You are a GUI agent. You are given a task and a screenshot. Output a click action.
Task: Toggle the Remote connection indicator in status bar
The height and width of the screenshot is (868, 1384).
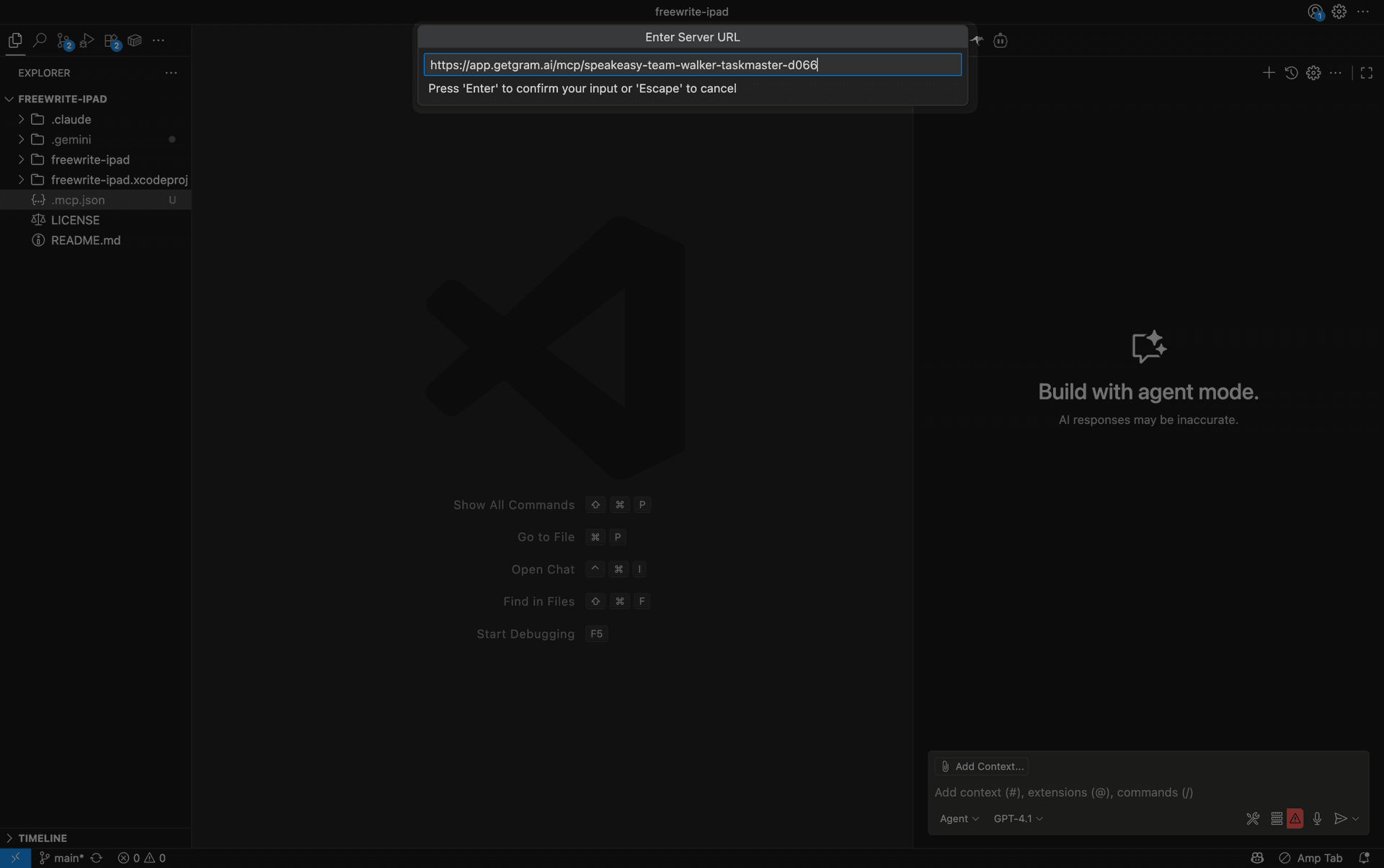click(x=14, y=857)
